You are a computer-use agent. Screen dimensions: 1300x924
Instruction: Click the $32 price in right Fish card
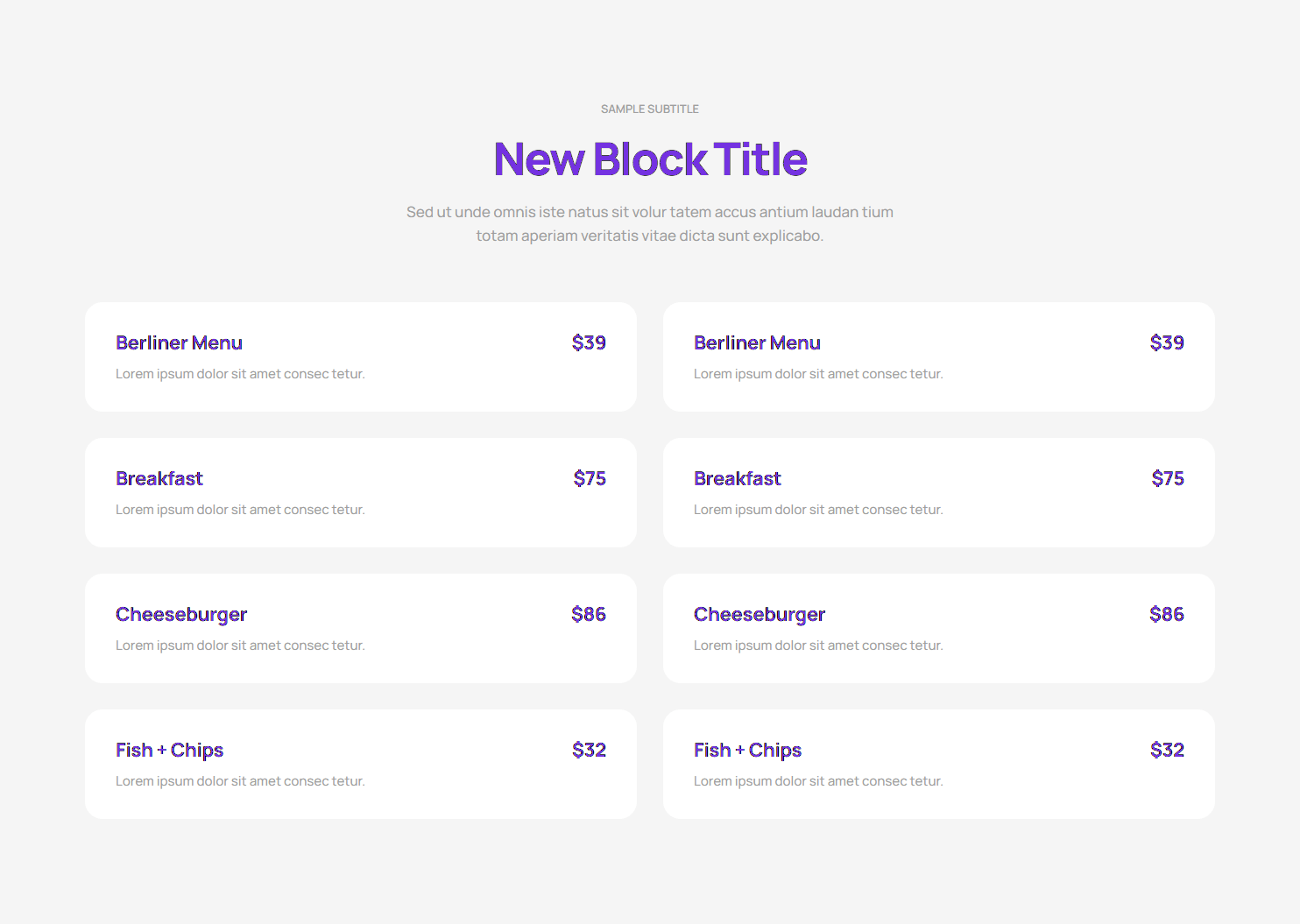coord(1167,751)
